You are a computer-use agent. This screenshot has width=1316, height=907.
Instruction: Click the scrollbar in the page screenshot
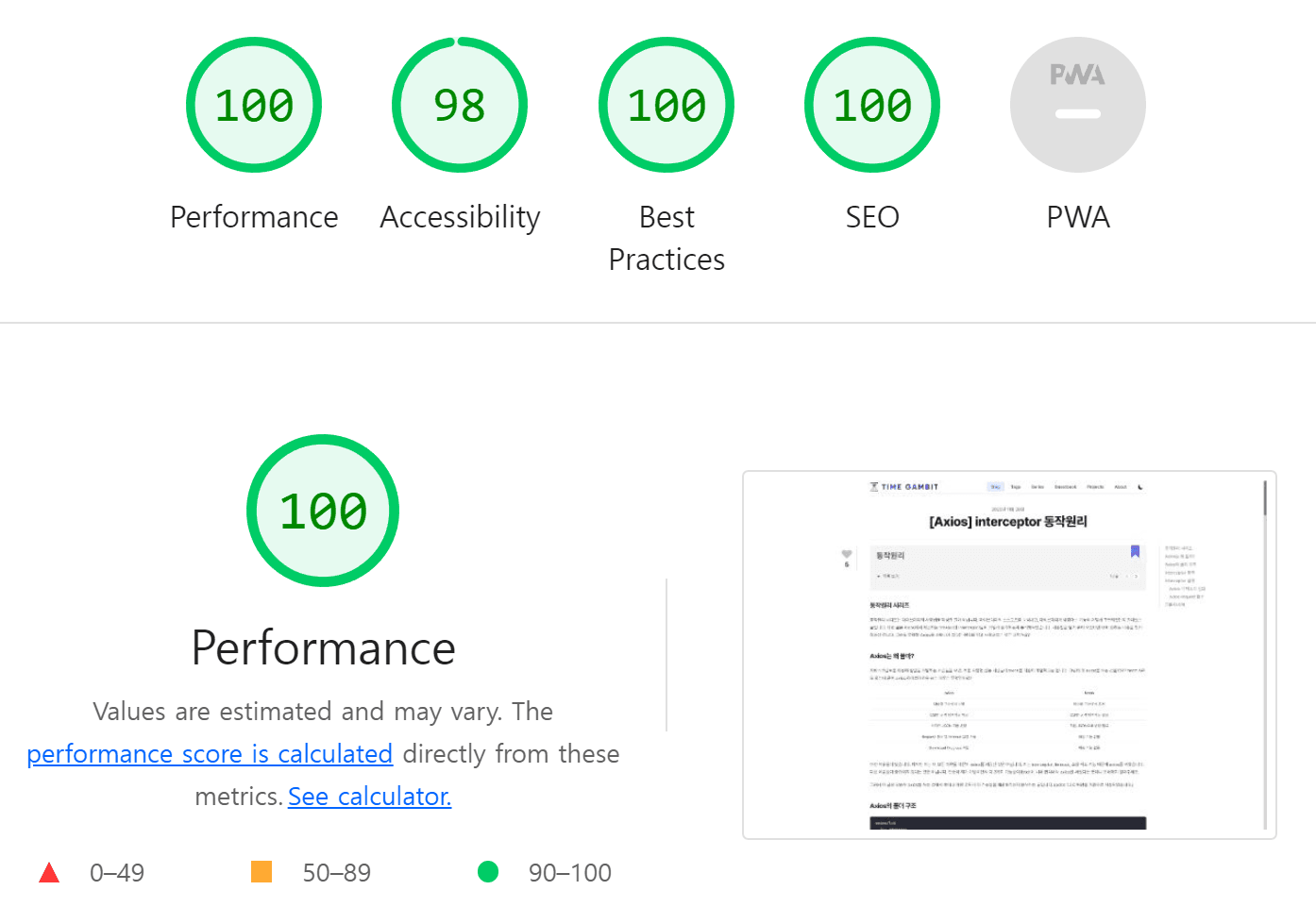(x=1265, y=500)
